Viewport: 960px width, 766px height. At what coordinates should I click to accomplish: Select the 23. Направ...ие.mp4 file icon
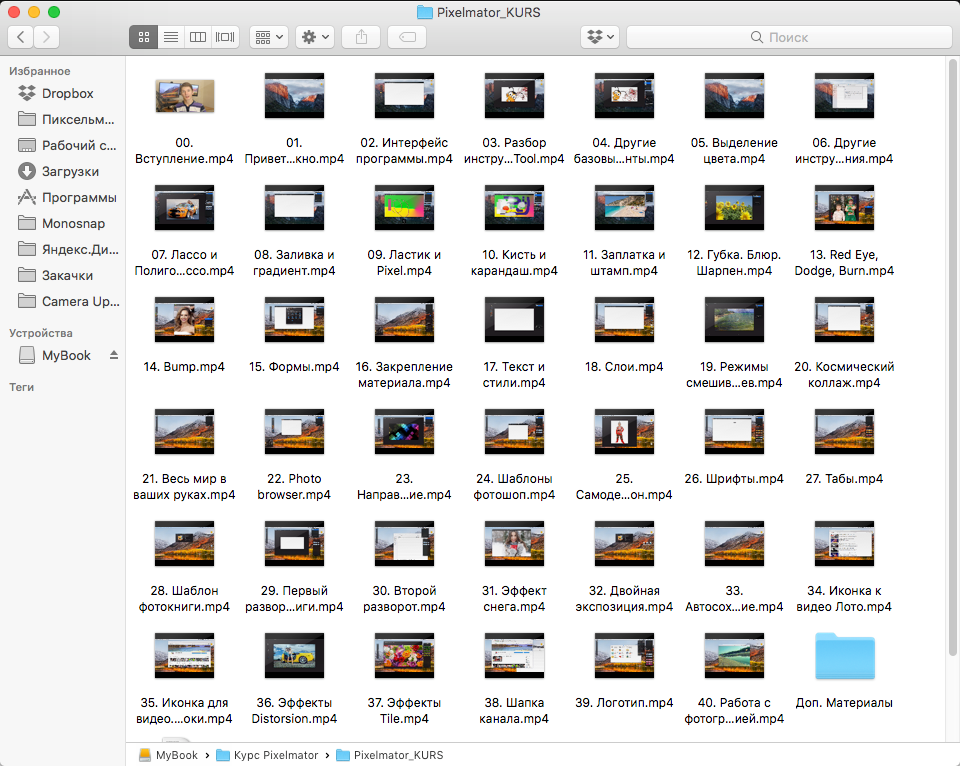coord(404,432)
